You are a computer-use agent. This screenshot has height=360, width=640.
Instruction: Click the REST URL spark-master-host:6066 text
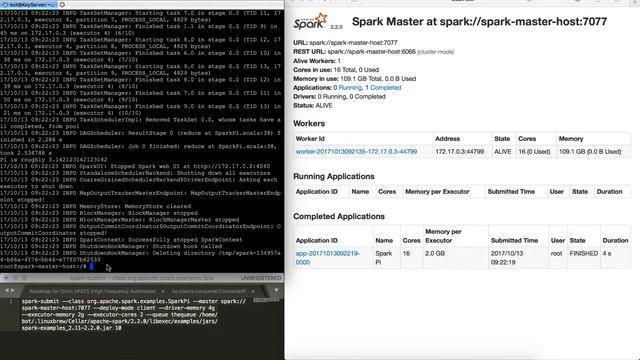point(373,52)
